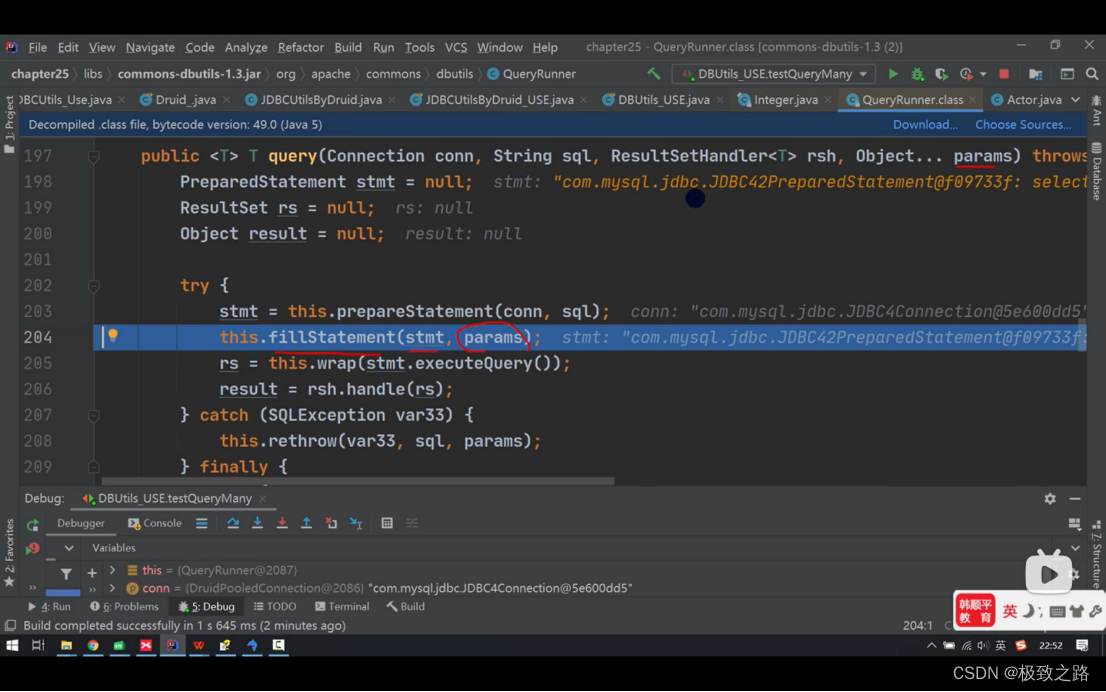Click the Build project hammer icon
Screen dimensions: 1106x692
[653, 73]
